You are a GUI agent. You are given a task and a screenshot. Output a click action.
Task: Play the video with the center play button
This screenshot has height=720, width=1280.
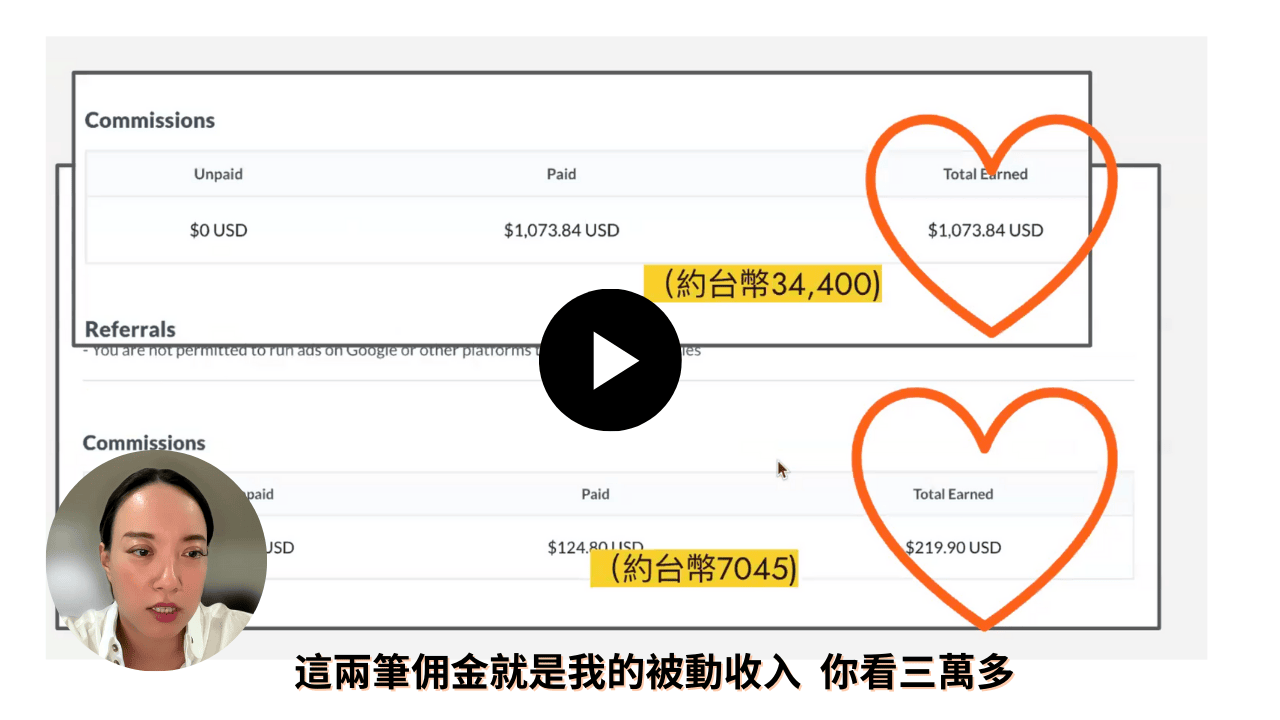[610, 360]
